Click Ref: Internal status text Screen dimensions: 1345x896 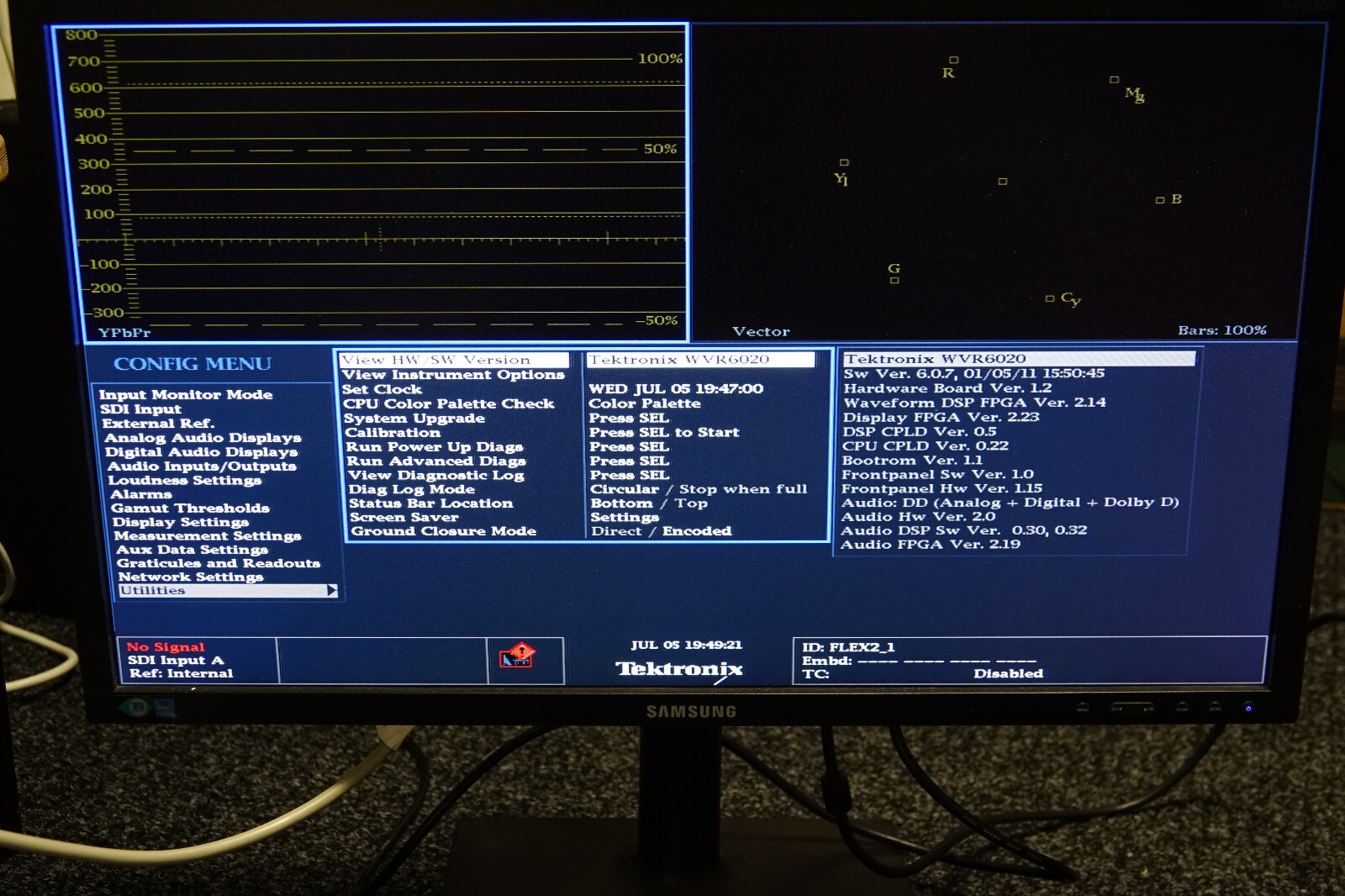pyautogui.click(x=181, y=673)
